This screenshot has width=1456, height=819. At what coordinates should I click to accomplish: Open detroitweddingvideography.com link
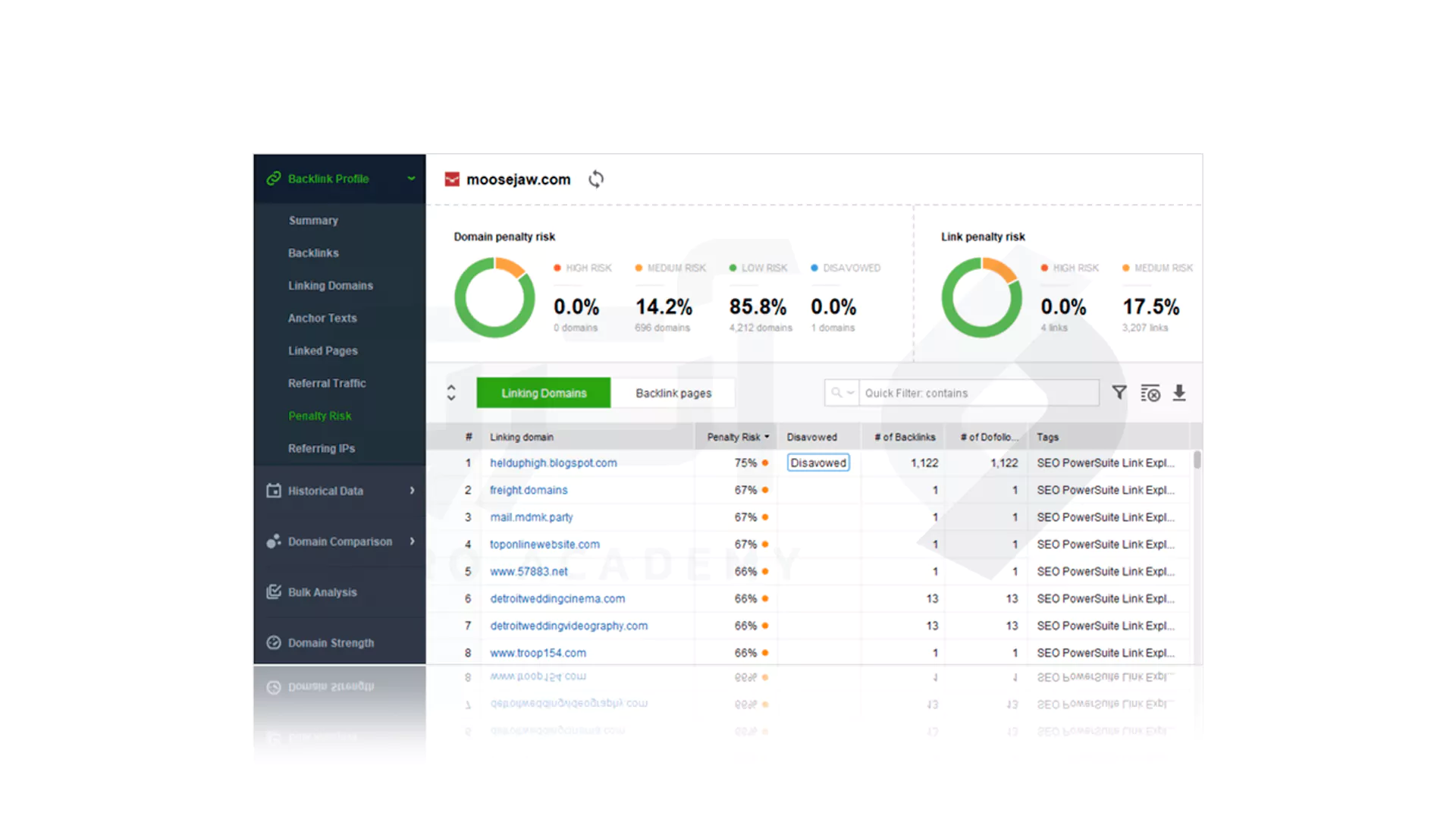click(569, 626)
